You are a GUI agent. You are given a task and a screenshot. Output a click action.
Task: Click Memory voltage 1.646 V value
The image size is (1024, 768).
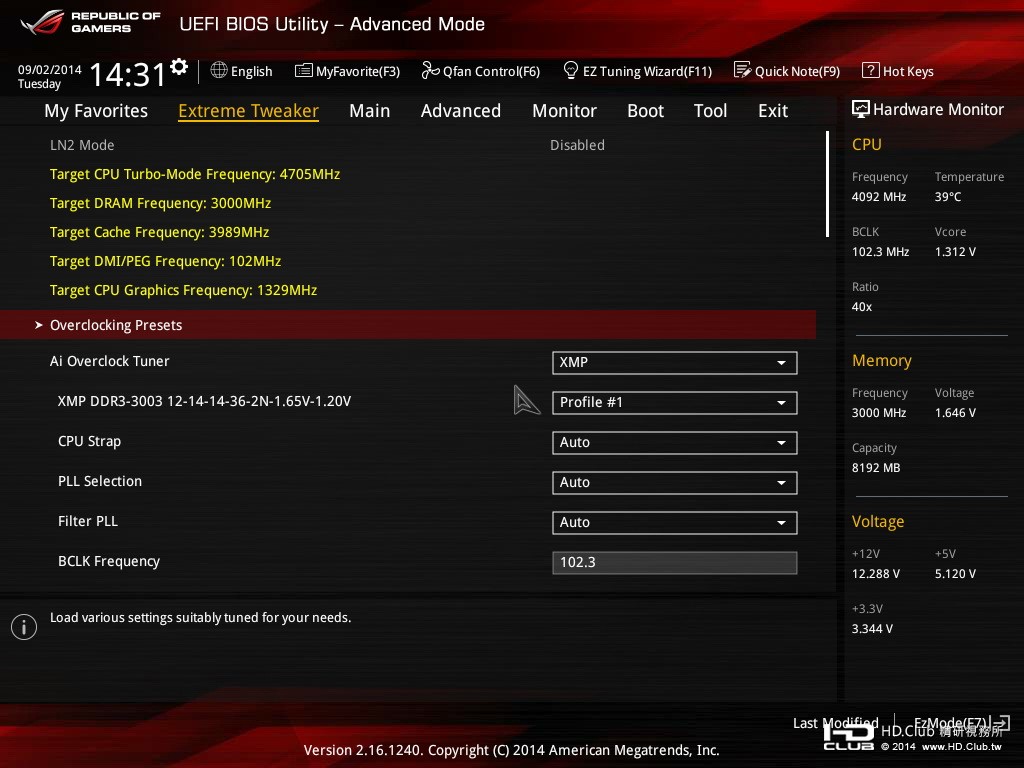[x=955, y=413]
